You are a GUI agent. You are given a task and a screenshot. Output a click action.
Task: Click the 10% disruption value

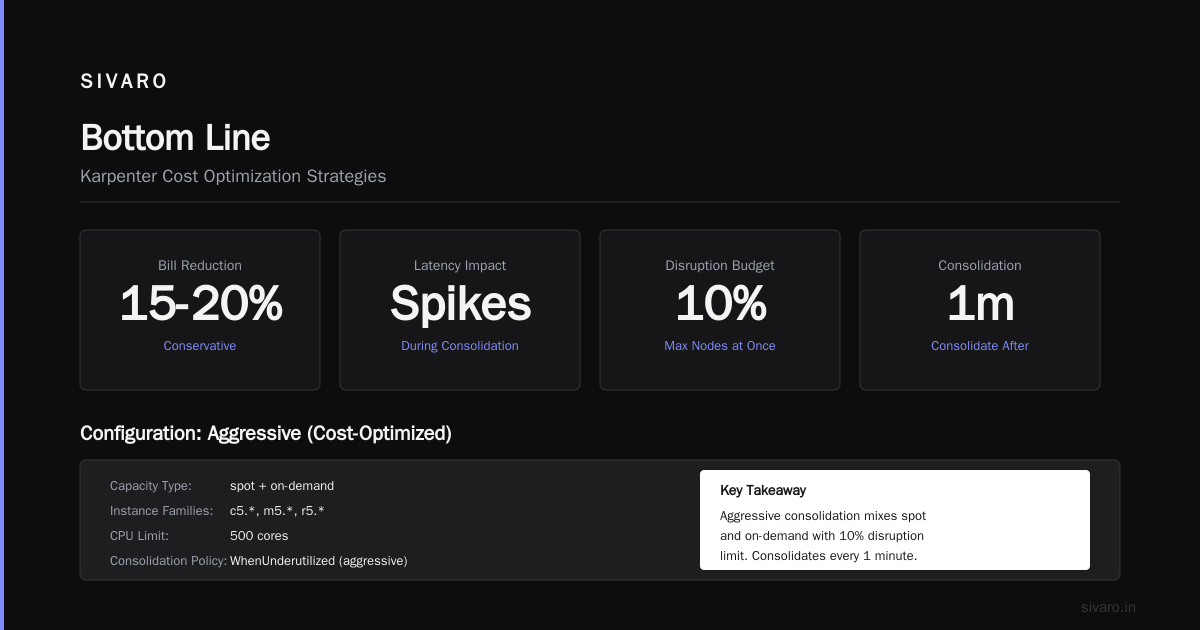(x=720, y=304)
